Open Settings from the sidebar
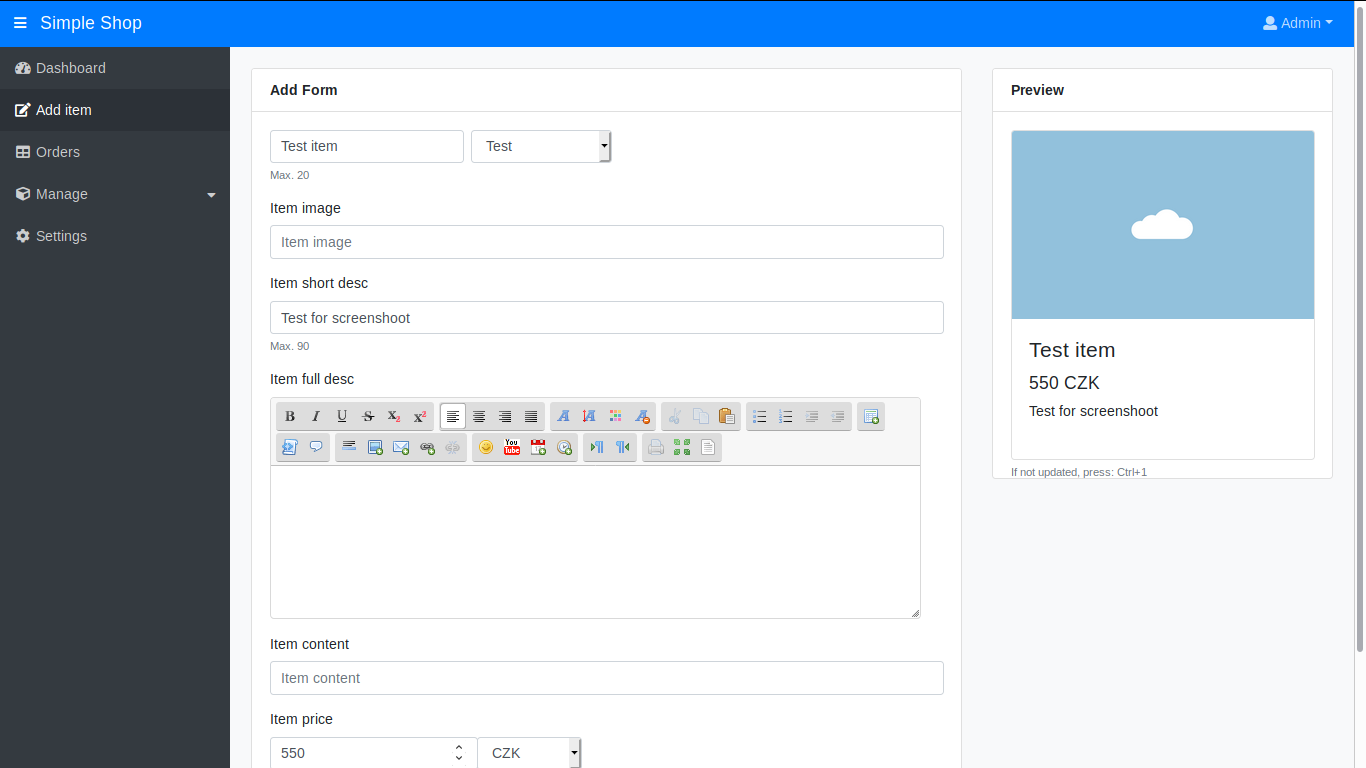Screen dimensions: 1366x768 tap(115, 236)
